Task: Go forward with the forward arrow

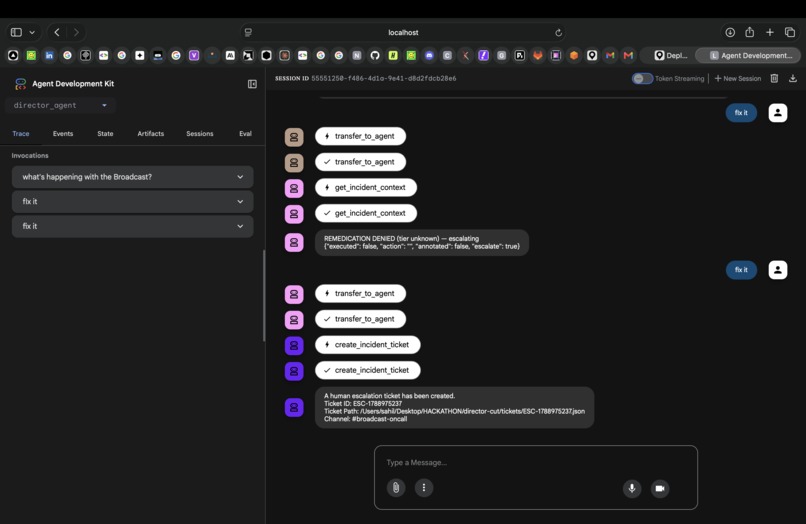Action: (x=76, y=32)
